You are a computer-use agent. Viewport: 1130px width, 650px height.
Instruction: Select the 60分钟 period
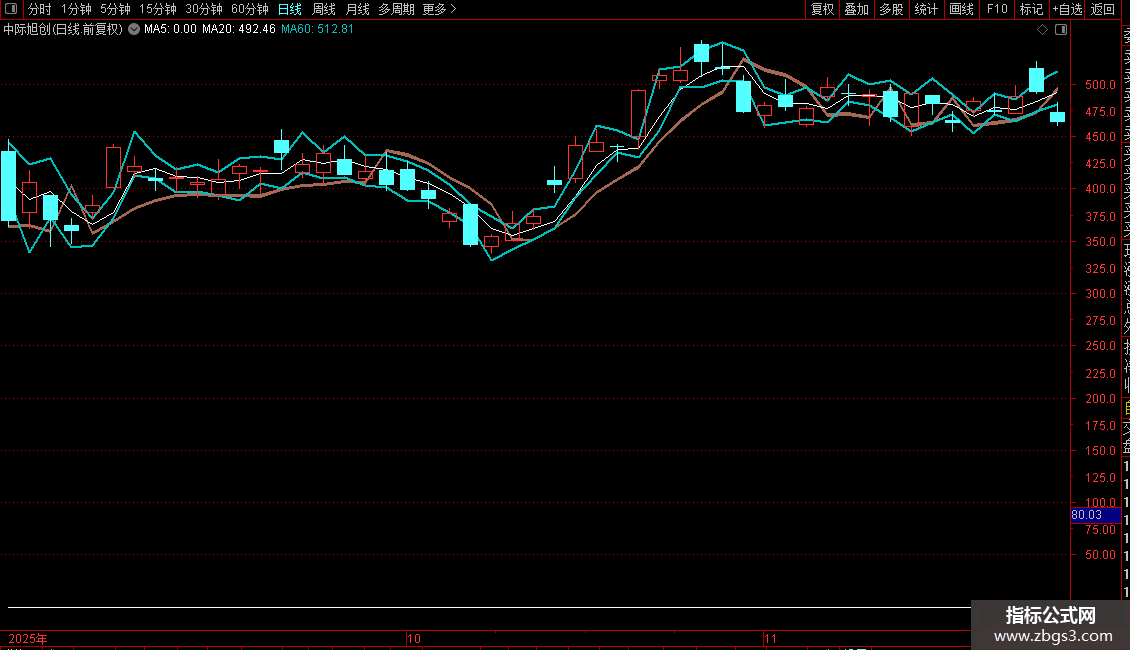(250, 9)
